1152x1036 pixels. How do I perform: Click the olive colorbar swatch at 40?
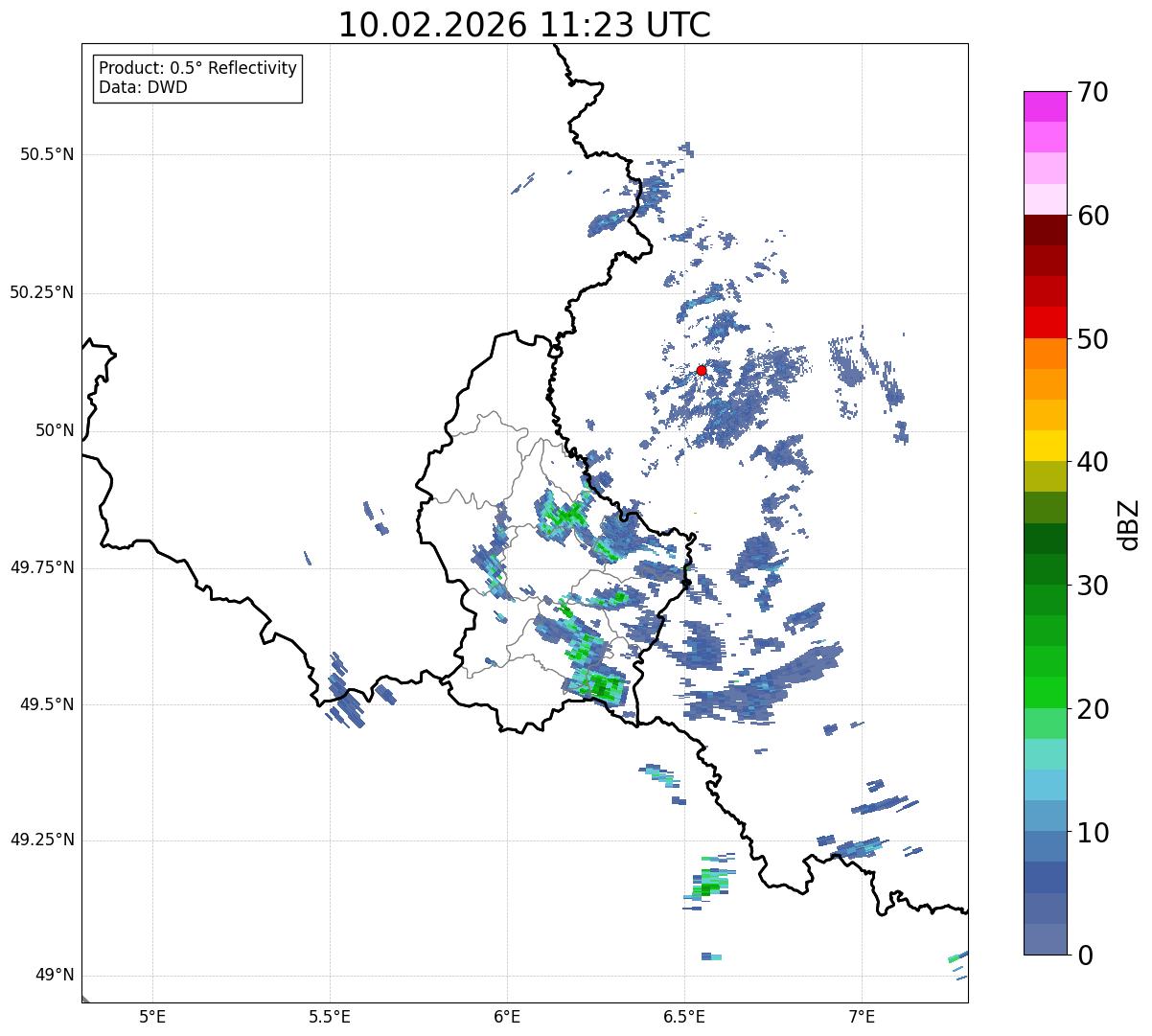(1046, 477)
